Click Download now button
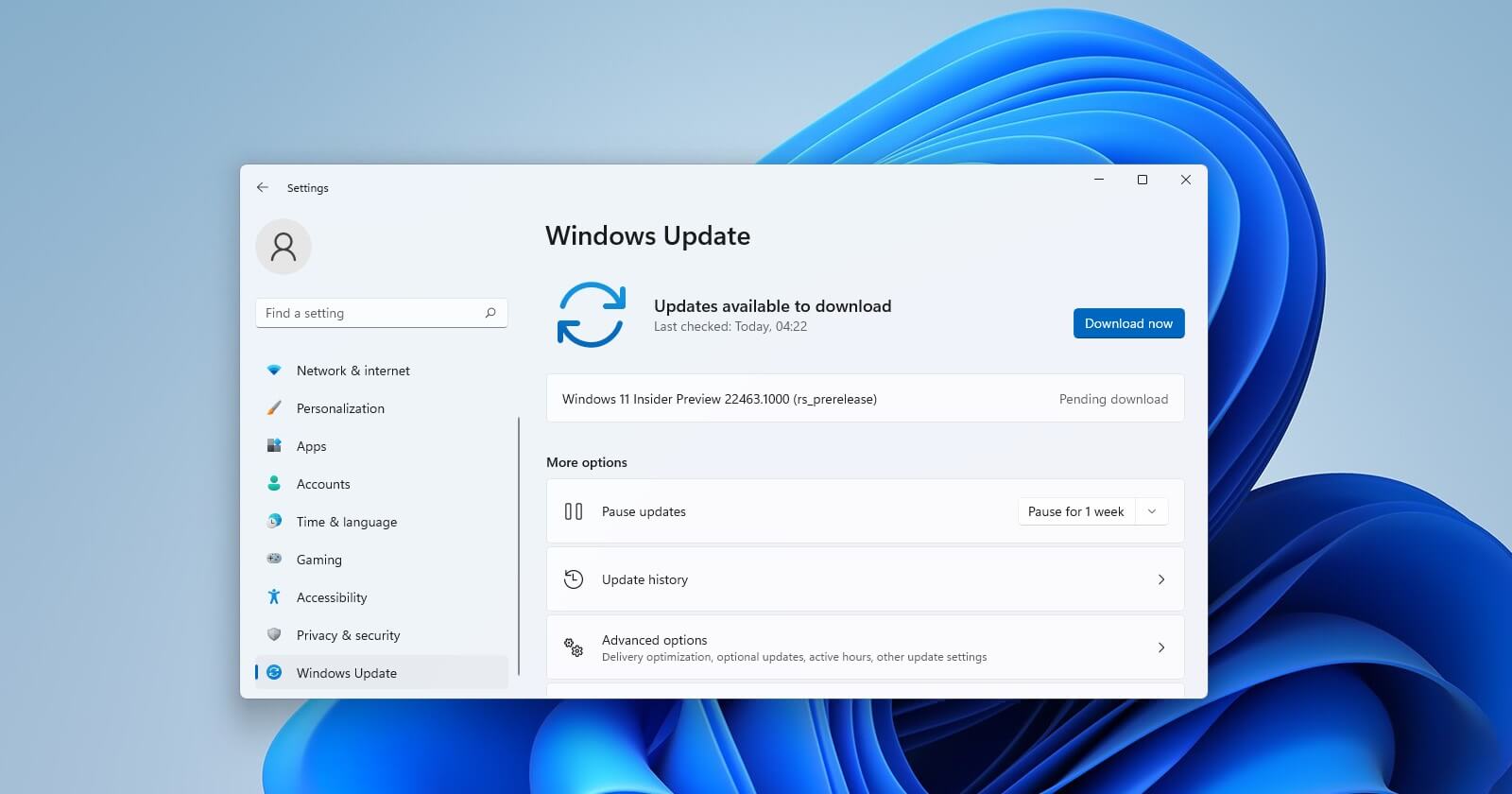The image size is (1512, 794). click(x=1128, y=323)
